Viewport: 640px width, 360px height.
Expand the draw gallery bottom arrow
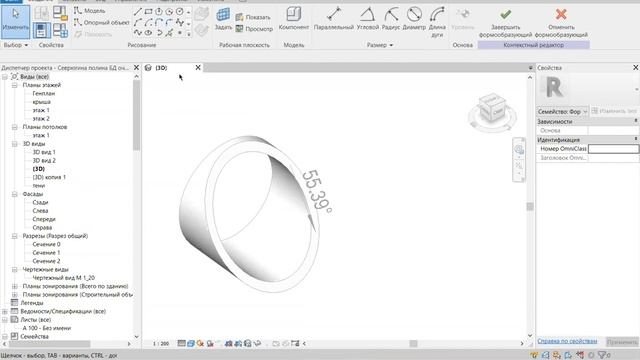coord(189,34)
